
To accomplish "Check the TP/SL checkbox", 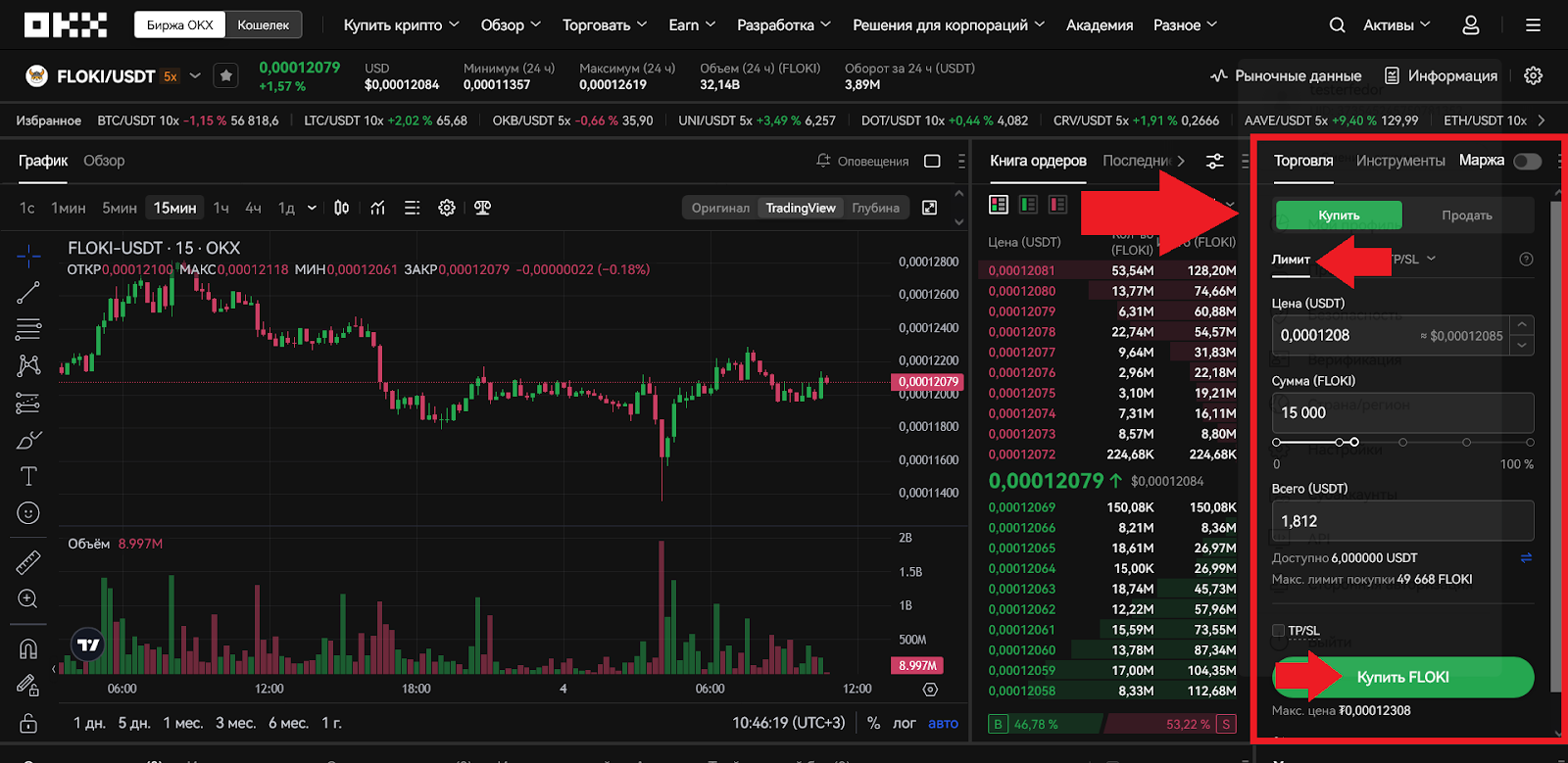I will click(1278, 630).
